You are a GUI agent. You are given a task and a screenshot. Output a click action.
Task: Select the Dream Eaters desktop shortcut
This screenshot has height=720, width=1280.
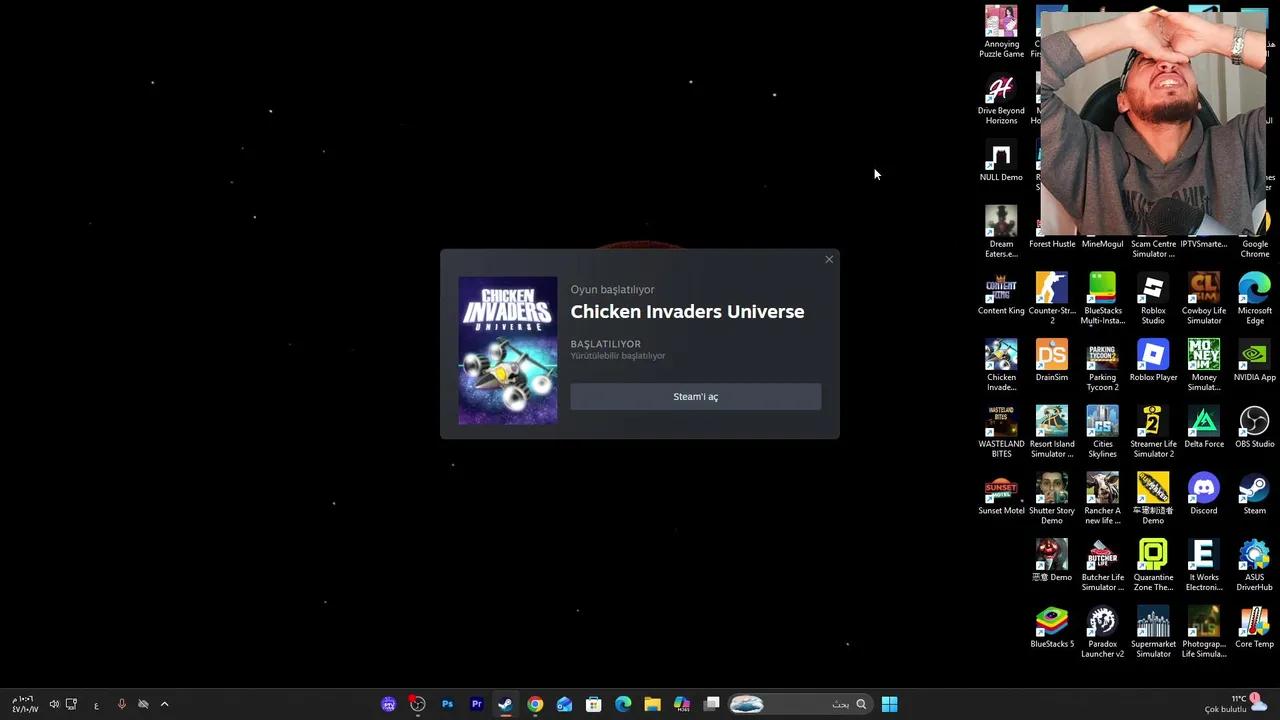1001,232
